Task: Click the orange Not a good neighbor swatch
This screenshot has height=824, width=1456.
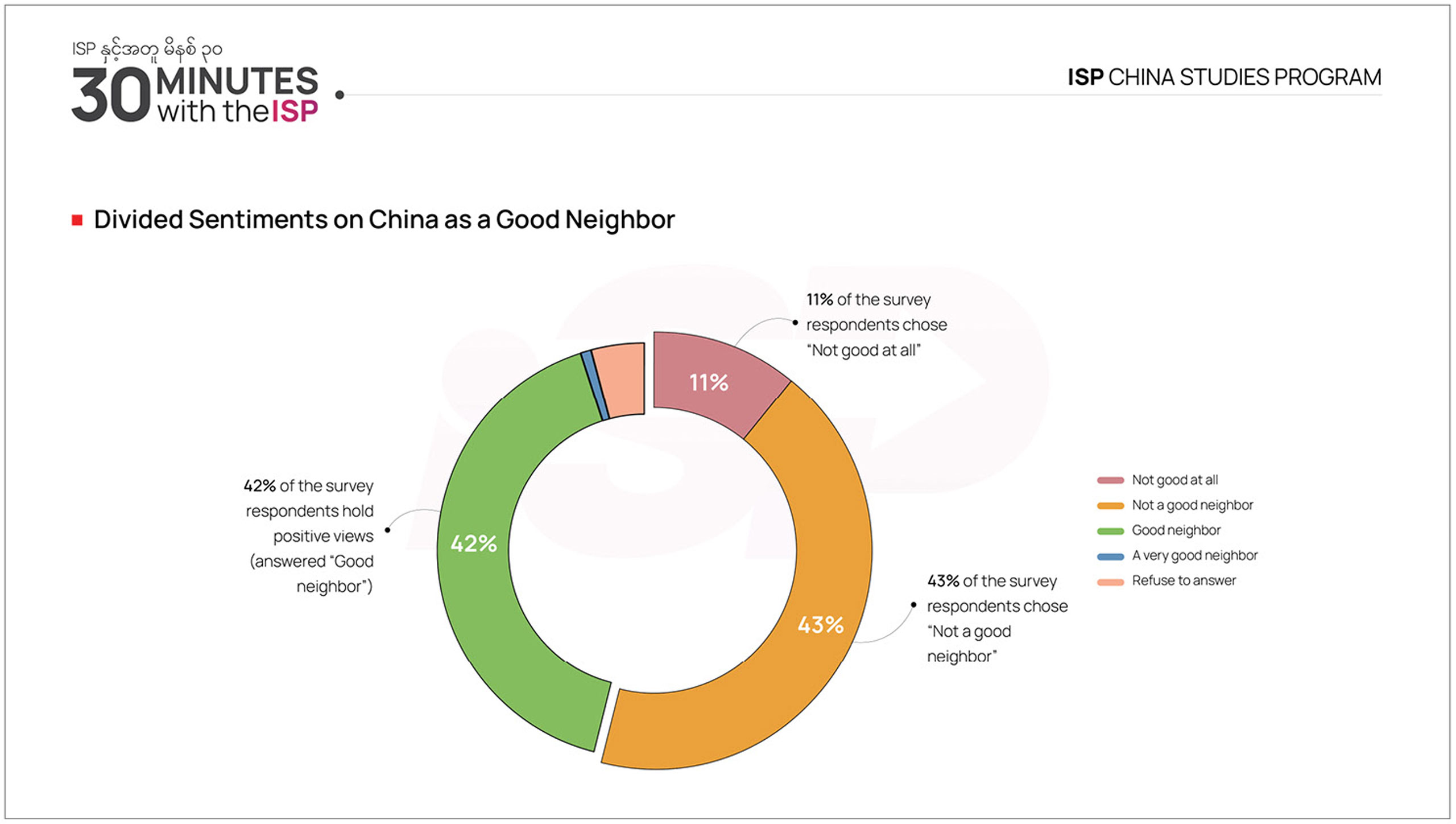Action: [1110, 505]
